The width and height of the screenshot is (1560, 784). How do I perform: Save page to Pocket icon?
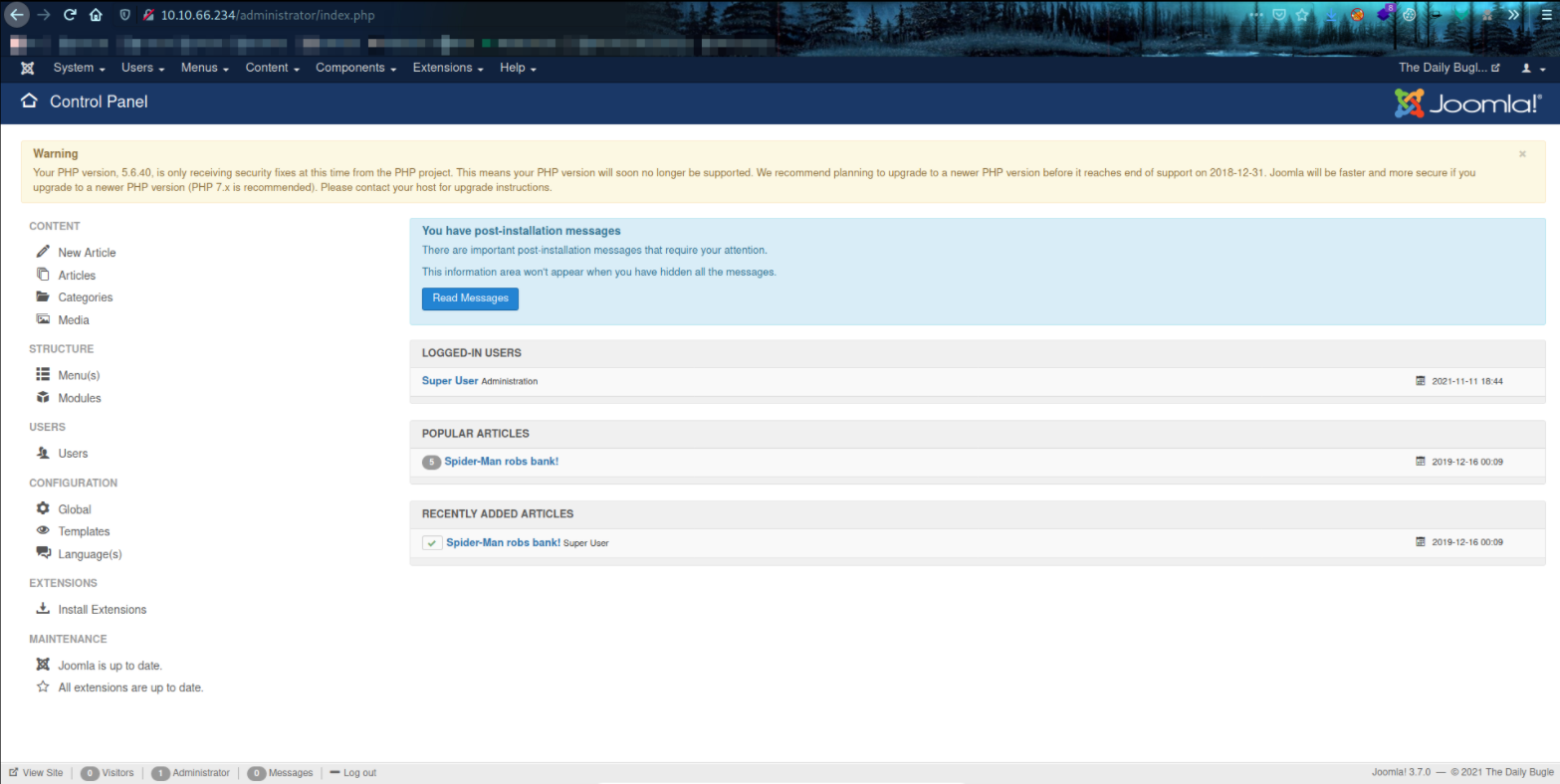[1279, 15]
